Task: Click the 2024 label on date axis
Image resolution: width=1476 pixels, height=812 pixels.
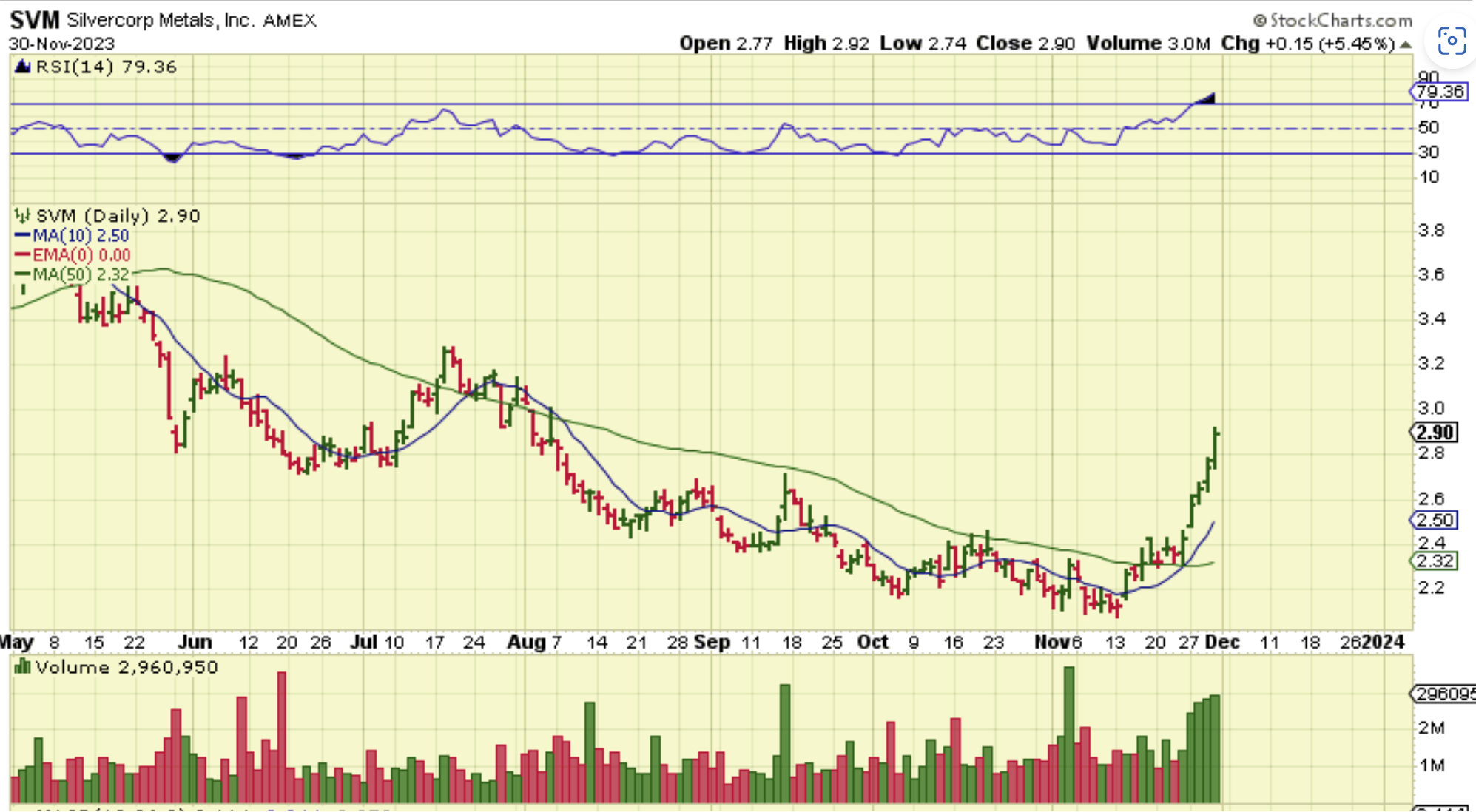Action: click(1384, 642)
